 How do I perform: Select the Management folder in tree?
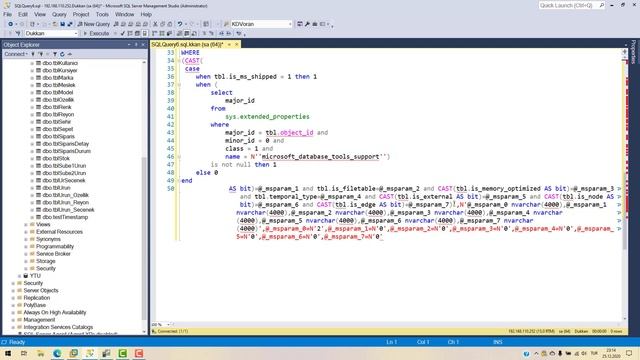tap(39, 320)
